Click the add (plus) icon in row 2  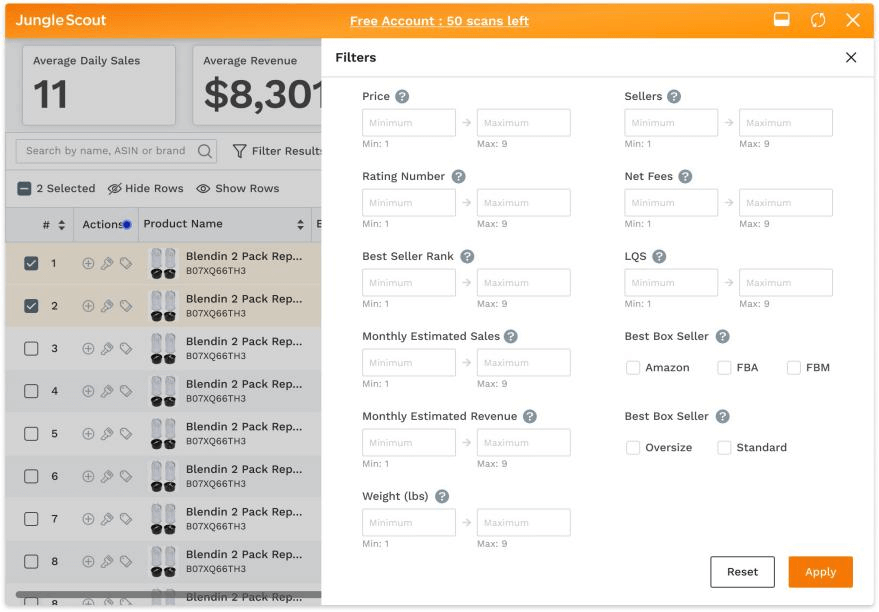click(88, 306)
